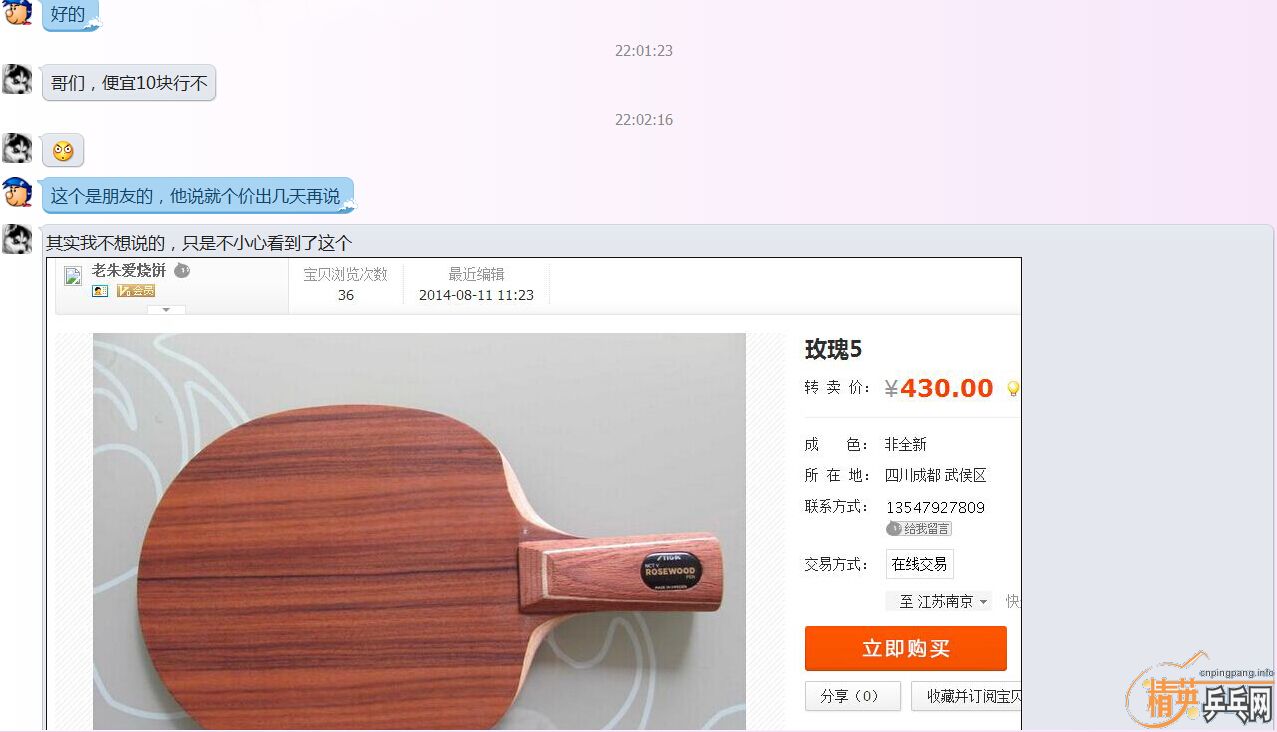Open the seller name 老朱爱烧饼 link
This screenshot has width=1277, height=732.
[x=129, y=270]
